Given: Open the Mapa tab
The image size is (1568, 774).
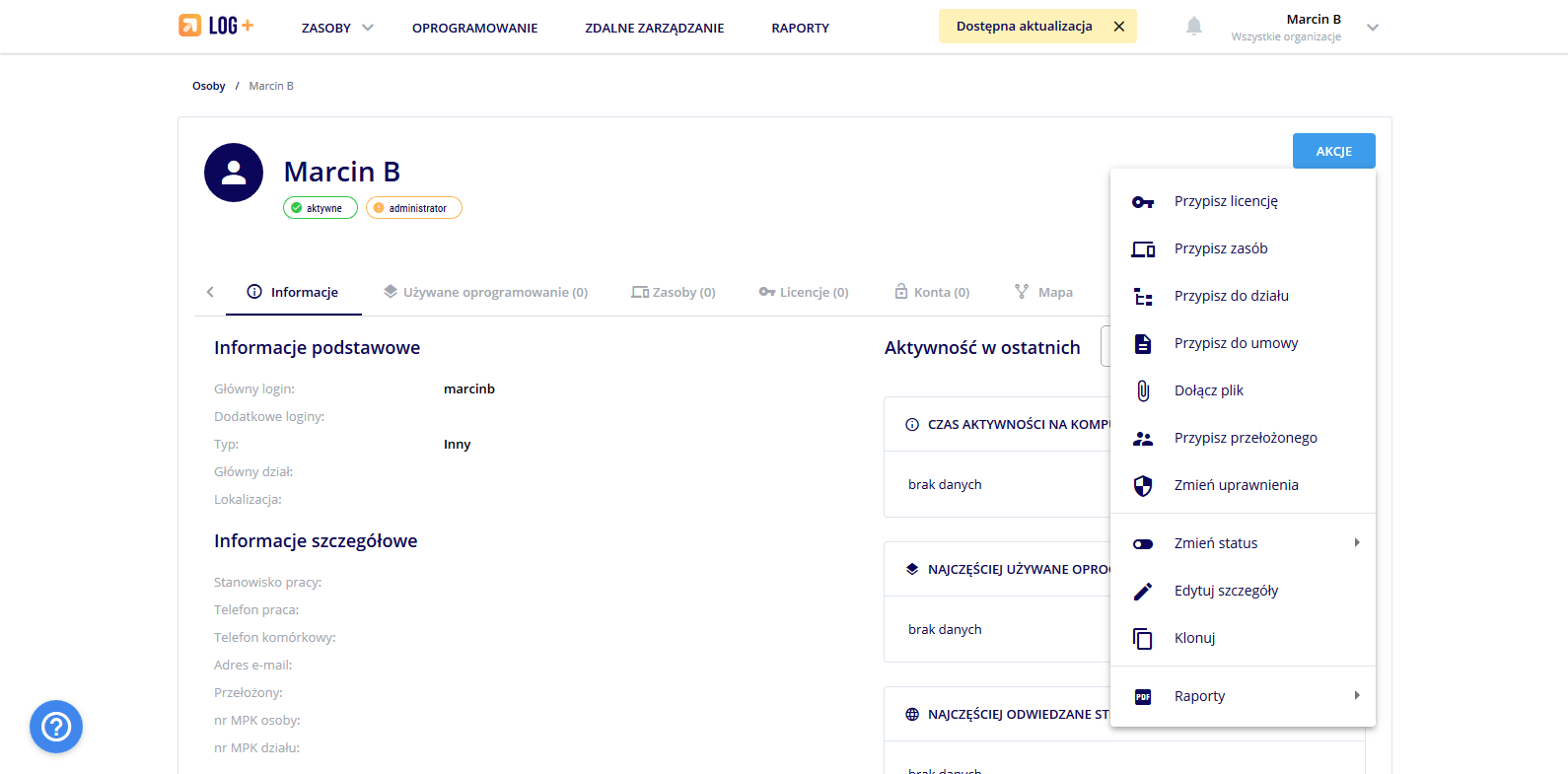Looking at the screenshot, I should [1043, 293].
